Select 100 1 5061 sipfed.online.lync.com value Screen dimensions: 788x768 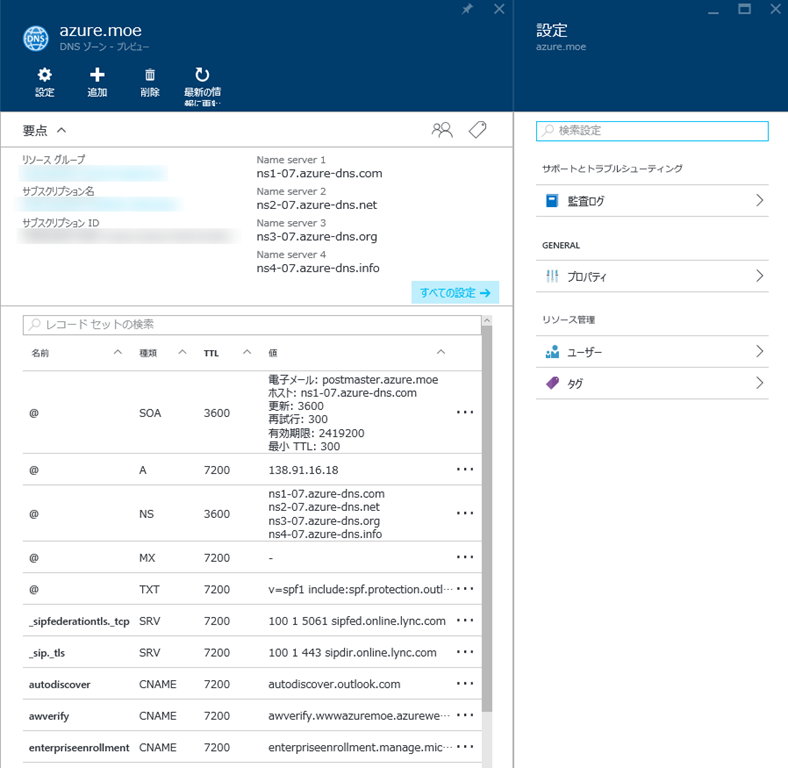pyautogui.click(x=357, y=621)
